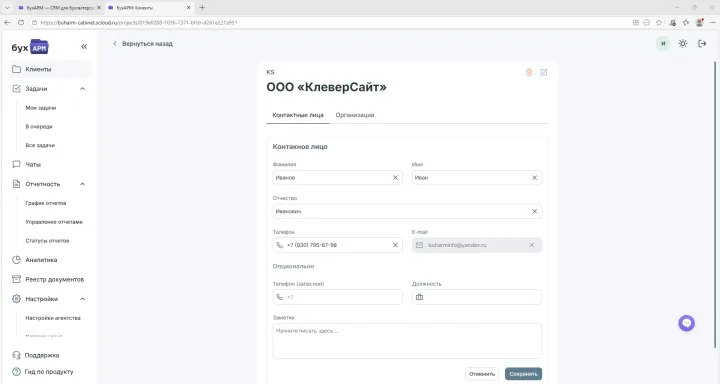
Task: Delete client with trash icon
Action: [x=529, y=72]
